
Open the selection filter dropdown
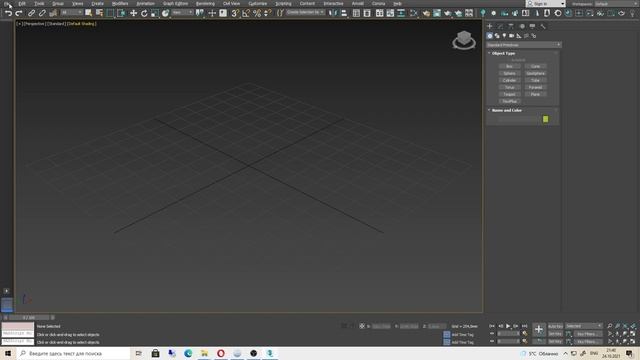(x=71, y=13)
